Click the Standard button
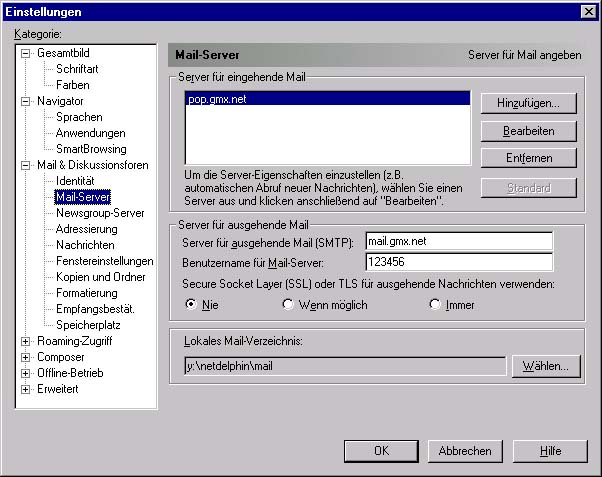This screenshot has height=477, width=602. (x=529, y=188)
